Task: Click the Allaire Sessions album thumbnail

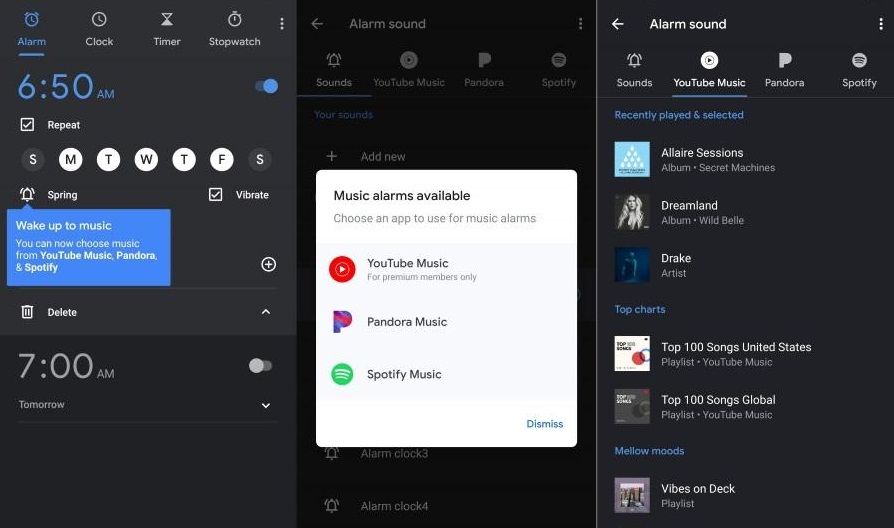Action: pos(632,159)
